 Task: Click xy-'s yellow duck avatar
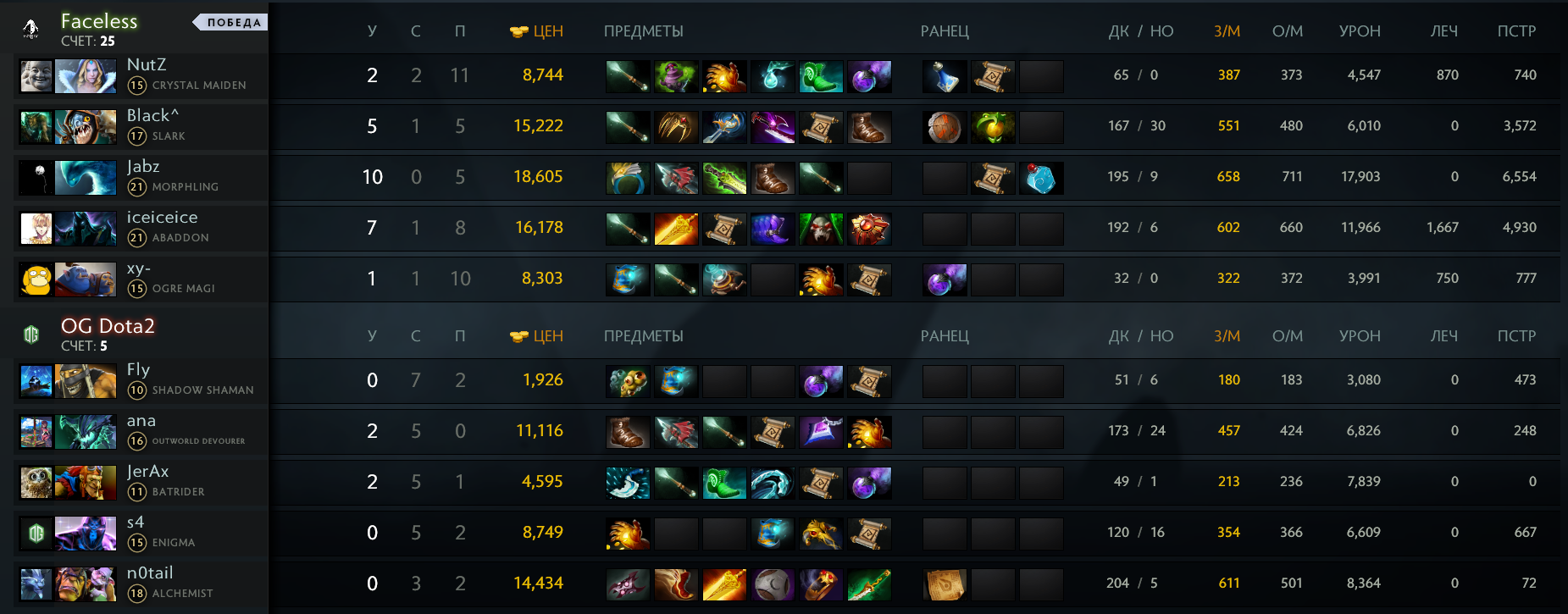pyautogui.click(x=36, y=279)
